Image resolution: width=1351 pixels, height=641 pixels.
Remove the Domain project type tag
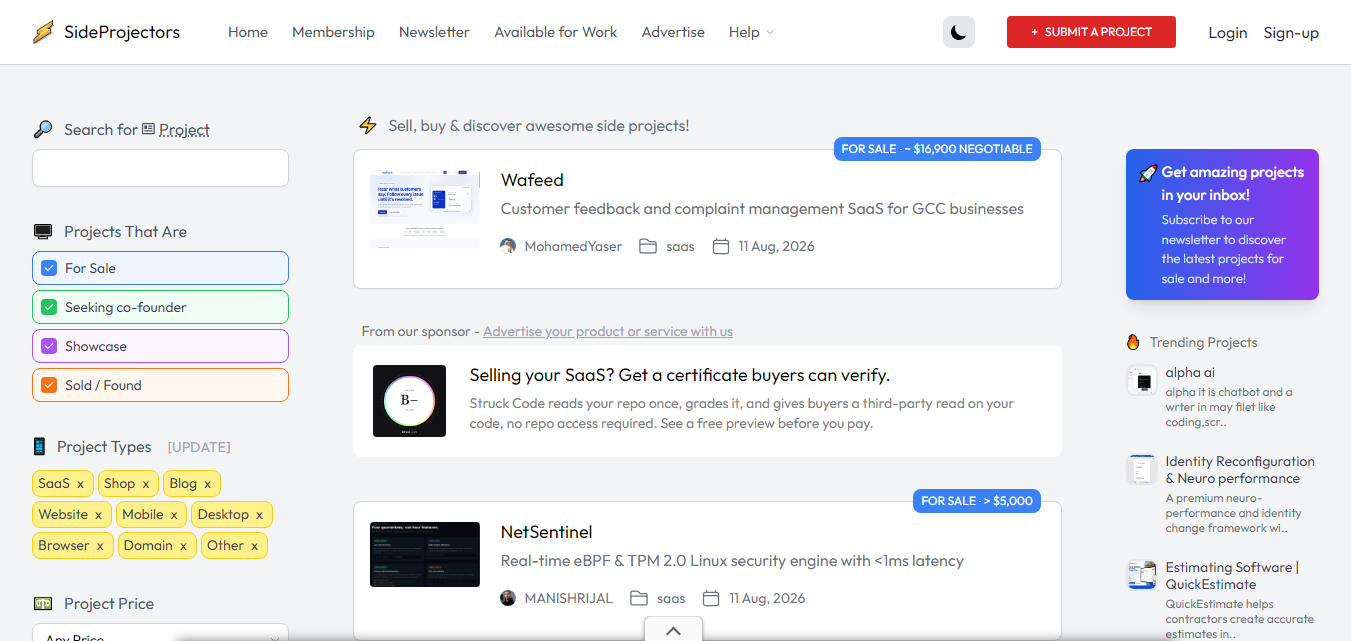click(x=183, y=546)
